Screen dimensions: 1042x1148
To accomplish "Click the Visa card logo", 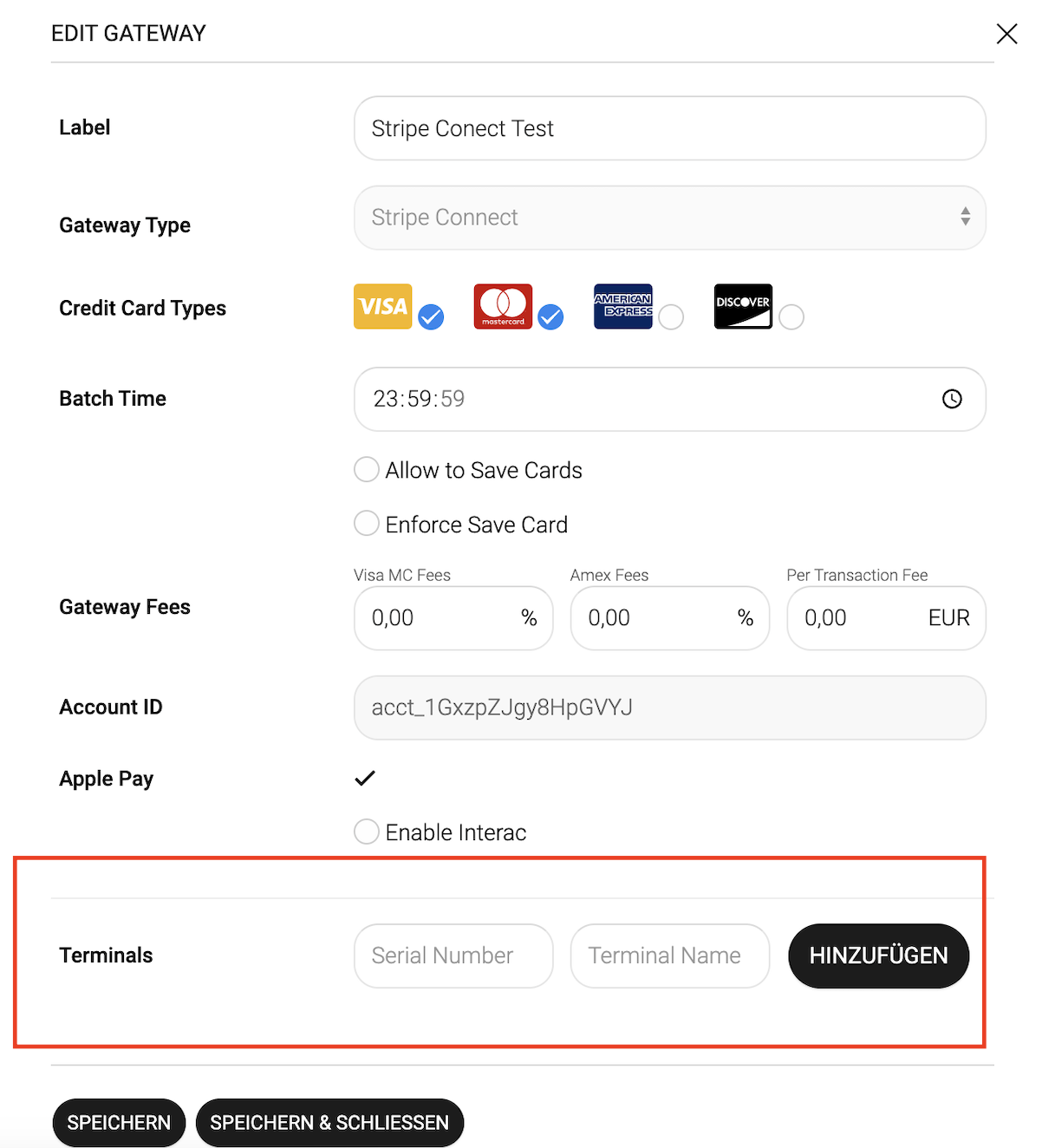I will [x=382, y=307].
